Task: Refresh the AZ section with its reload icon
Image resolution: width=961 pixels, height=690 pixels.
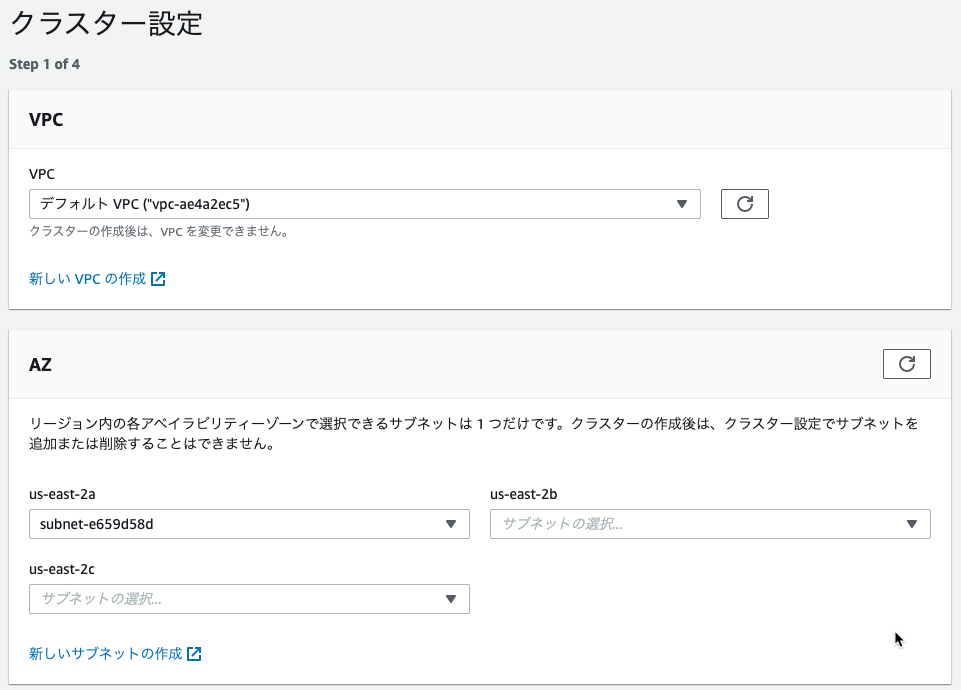Action: coord(906,364)
